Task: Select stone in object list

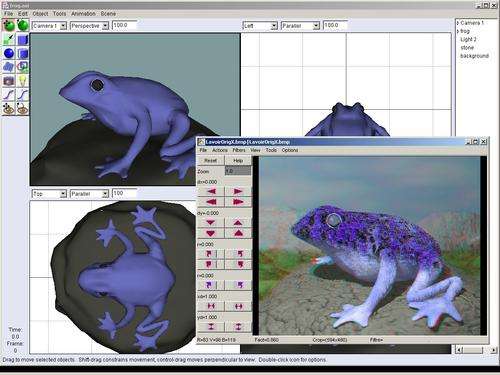Action: pos(467,48)
